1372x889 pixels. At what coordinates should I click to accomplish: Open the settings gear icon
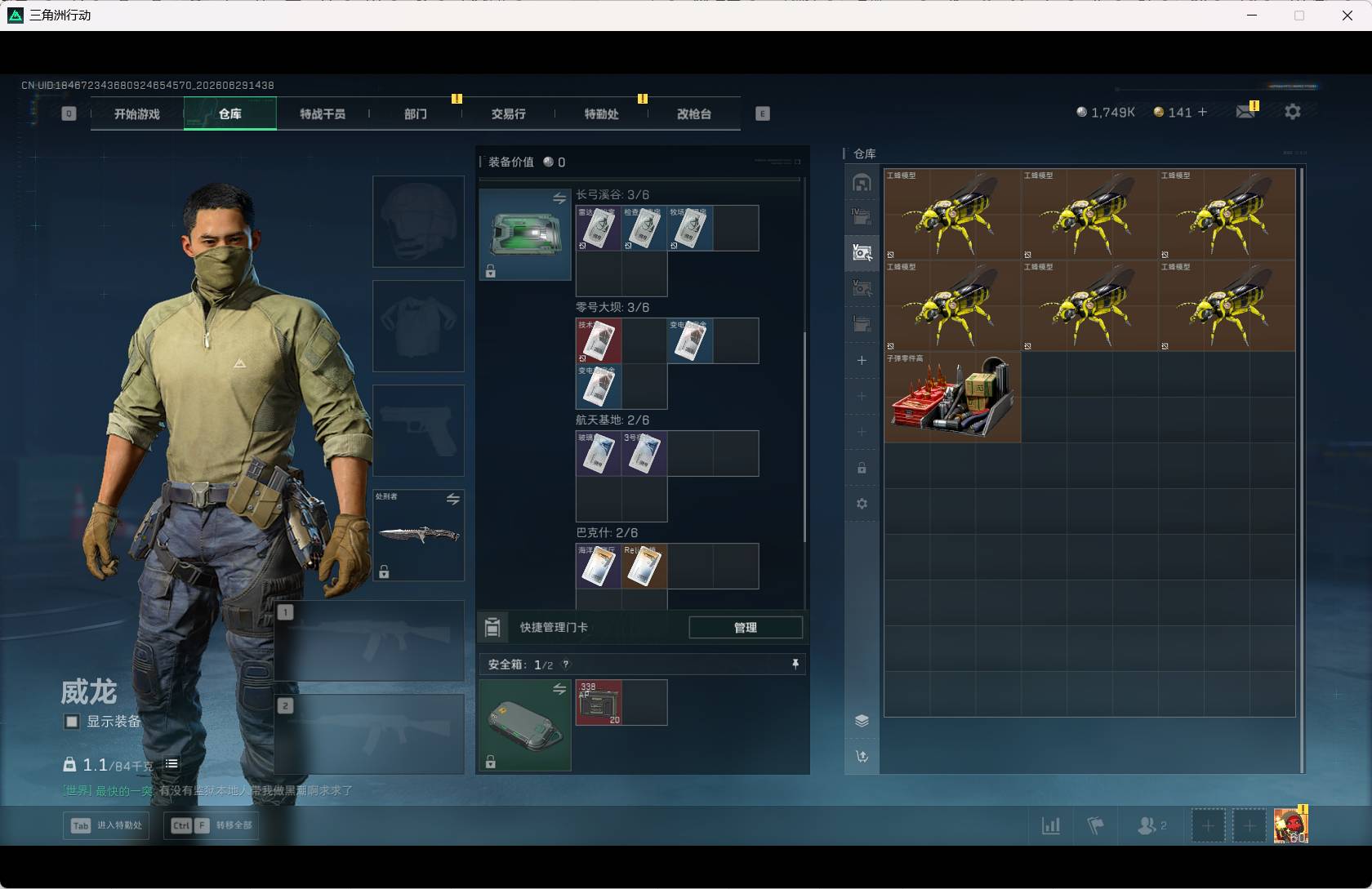[x=1292, y=112]
